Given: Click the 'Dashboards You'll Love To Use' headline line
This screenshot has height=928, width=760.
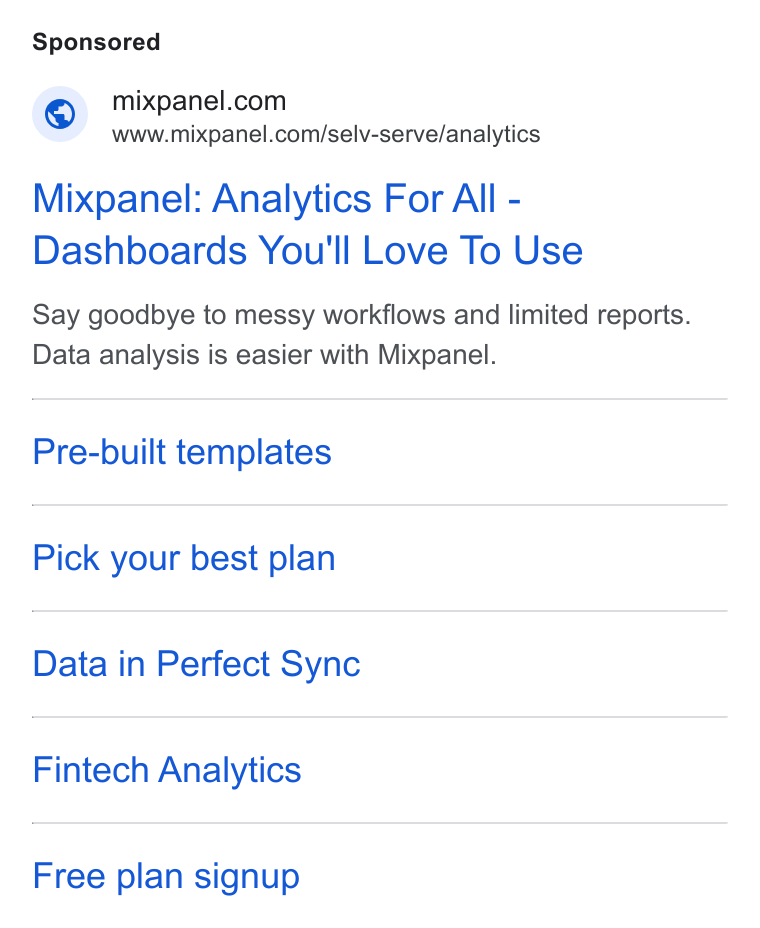Looking at the screenshot, I should click(x=308, y=250).
